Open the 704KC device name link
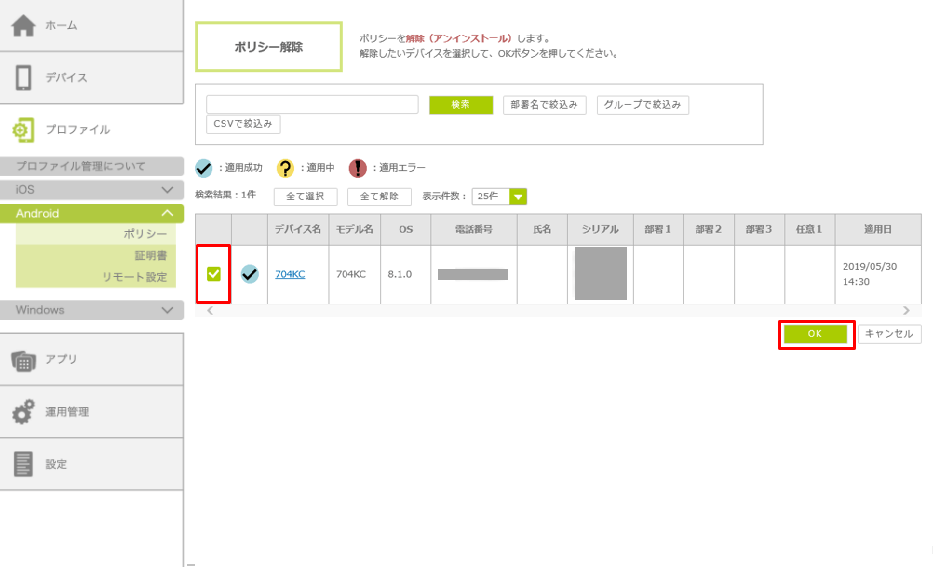This screenshot has width=933, height=567. (290, 274)
